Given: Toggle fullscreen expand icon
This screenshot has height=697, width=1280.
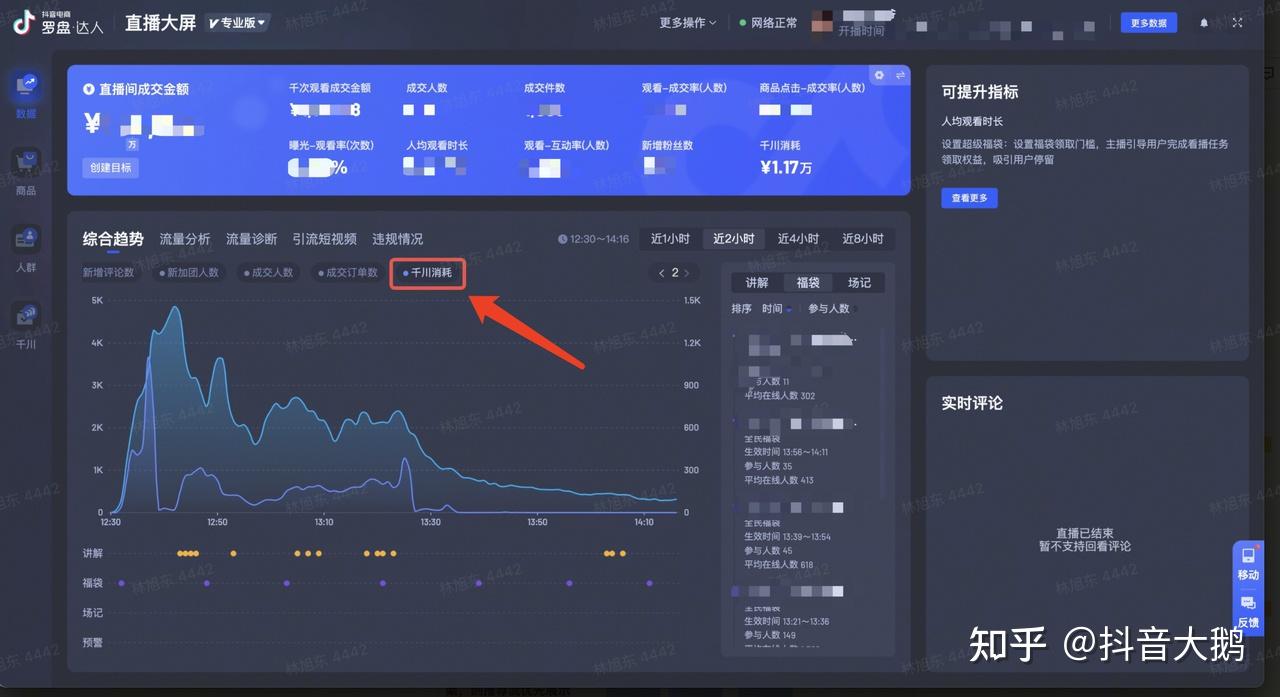Looking at the screenshot, I should (x=1237, y=23).
